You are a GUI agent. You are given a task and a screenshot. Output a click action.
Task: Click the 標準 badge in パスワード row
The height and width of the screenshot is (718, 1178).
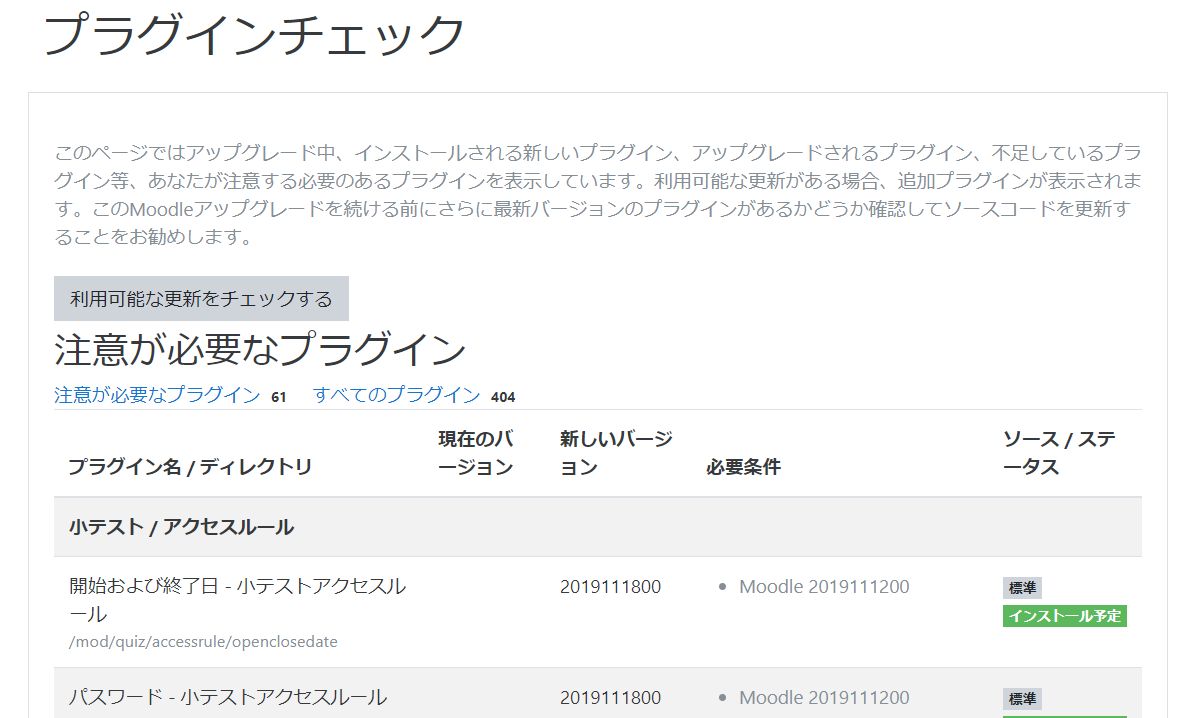click(x=1022, y=698)
